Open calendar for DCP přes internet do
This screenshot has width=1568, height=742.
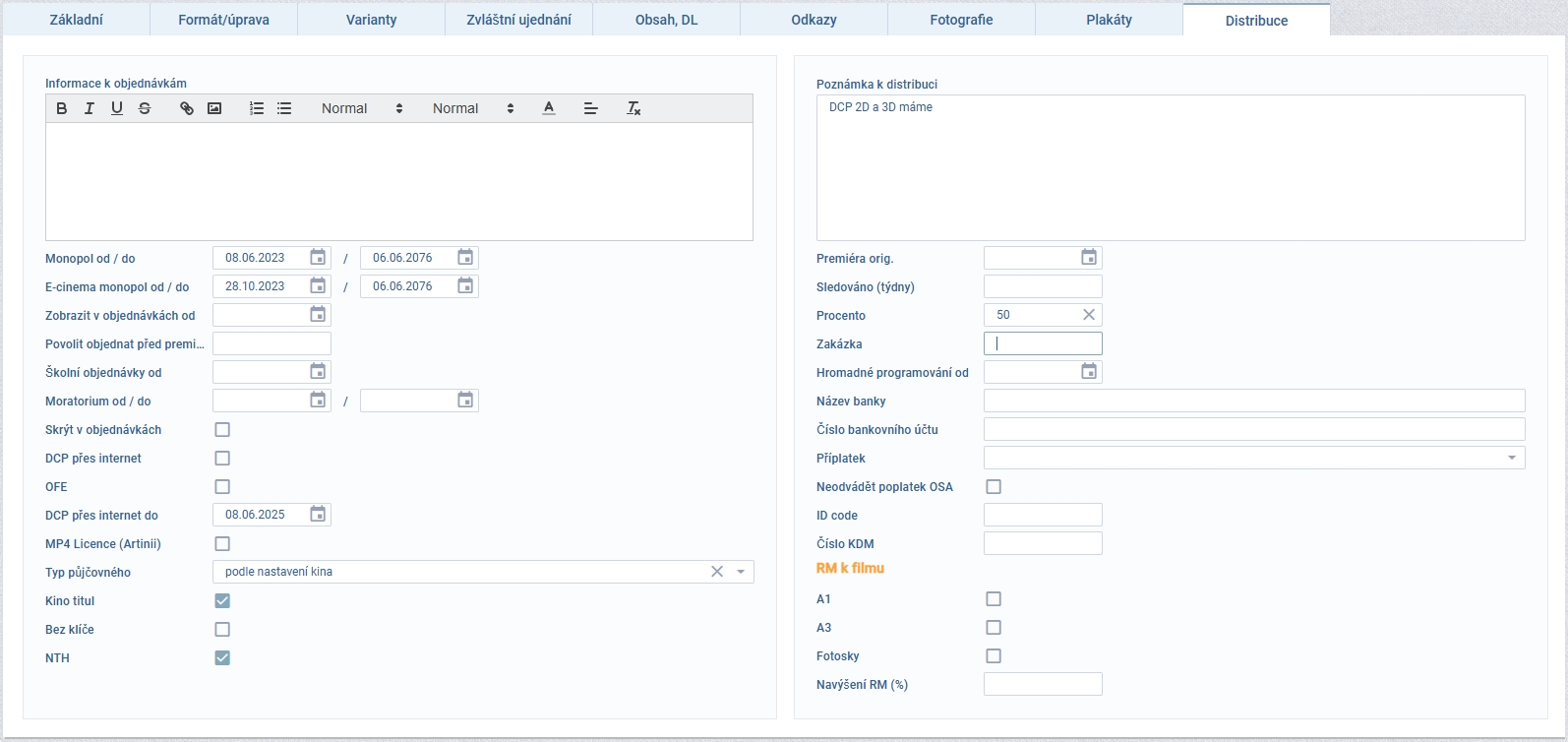click(x=318, y=515)
